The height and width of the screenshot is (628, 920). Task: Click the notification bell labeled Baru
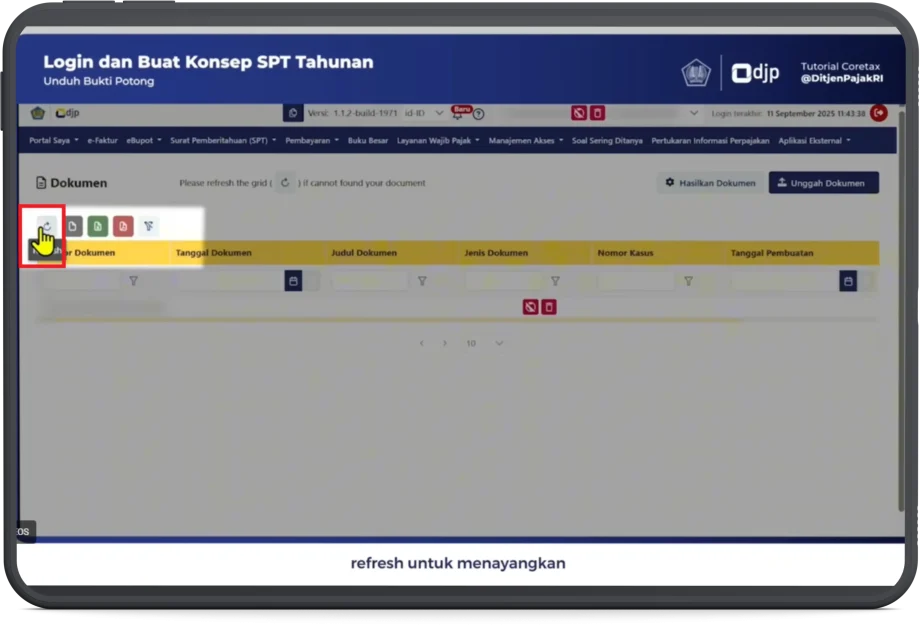point(458,113)
